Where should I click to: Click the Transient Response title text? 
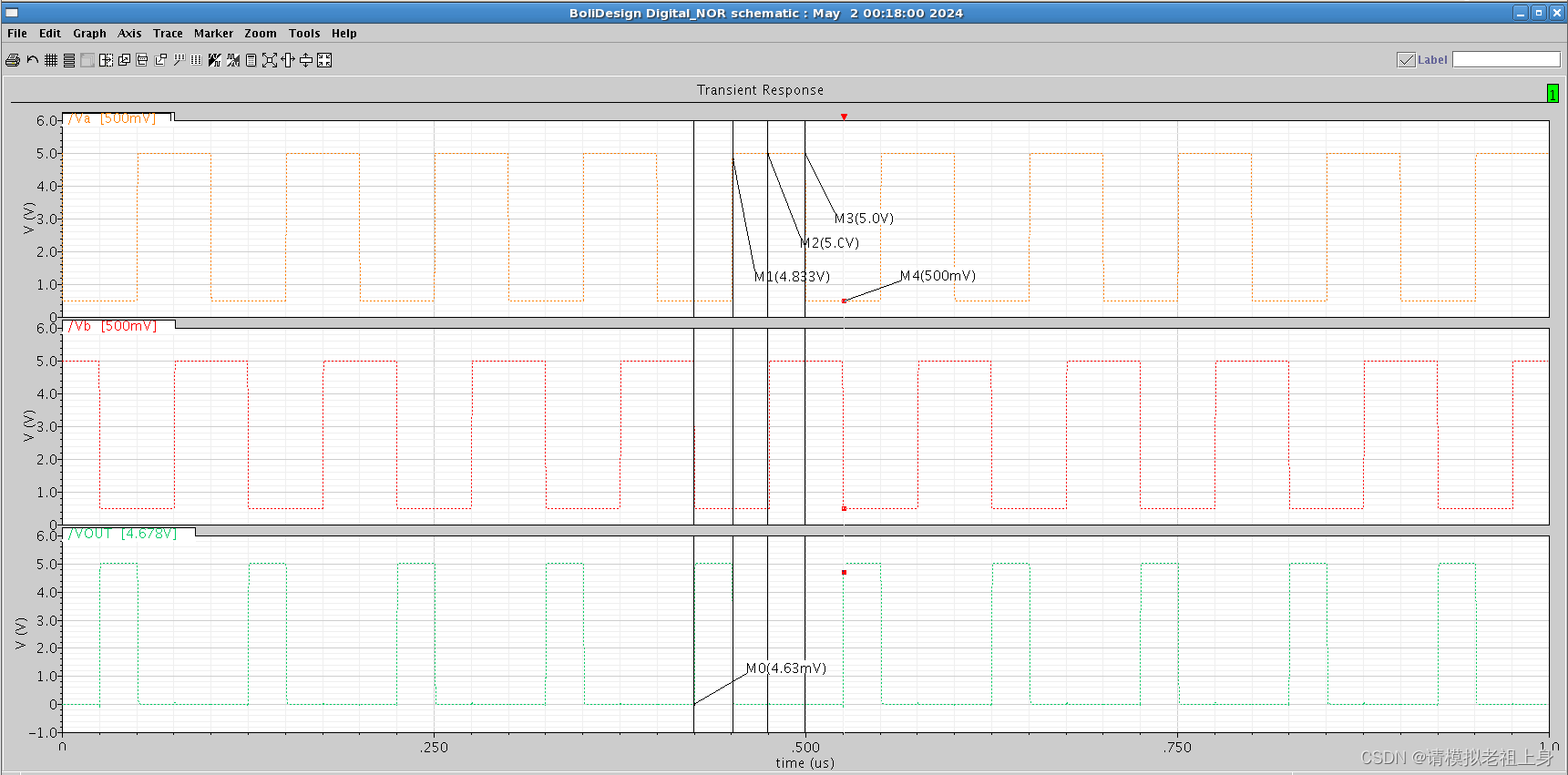[x=760, y=90]
